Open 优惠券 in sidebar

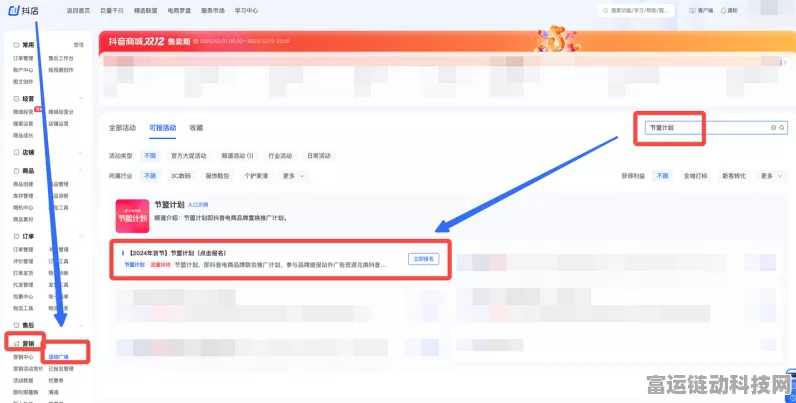[x=56, y=381]
